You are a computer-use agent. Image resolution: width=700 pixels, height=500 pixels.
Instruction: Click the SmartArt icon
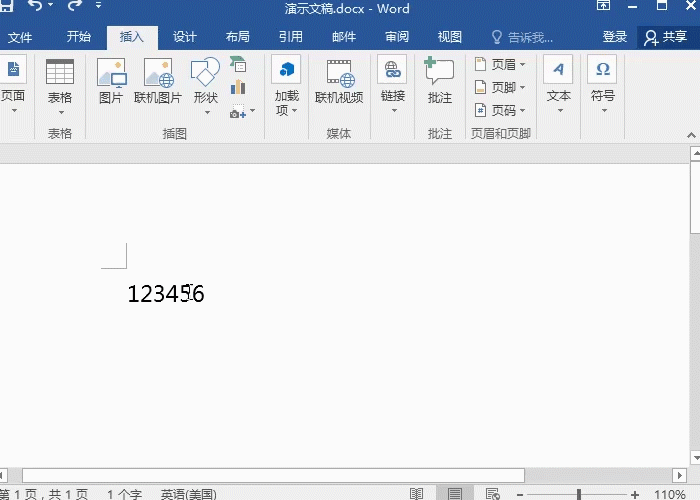point(238,65)
